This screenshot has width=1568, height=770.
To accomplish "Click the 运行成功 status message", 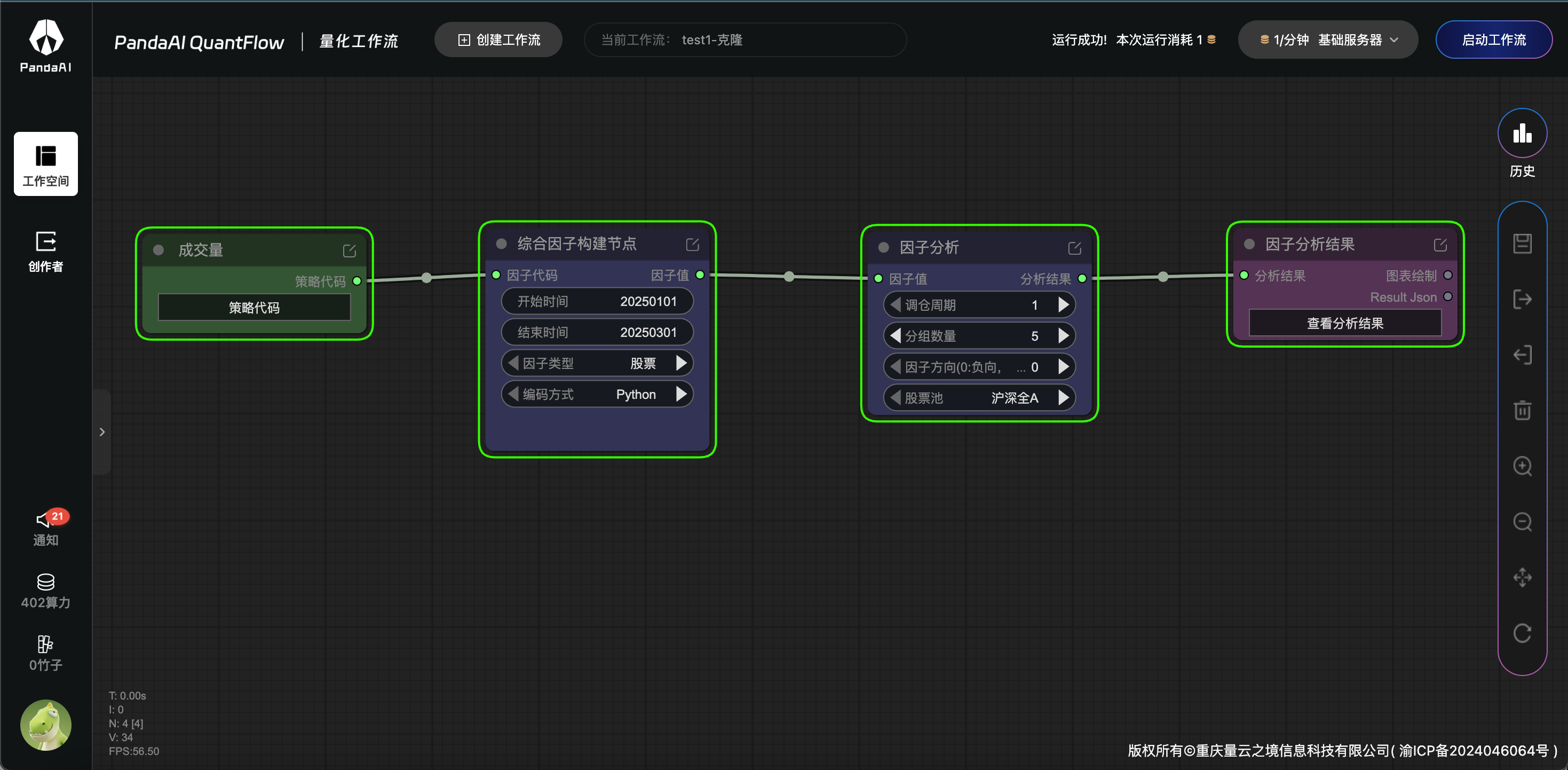I will click(x=1079, y=40).
